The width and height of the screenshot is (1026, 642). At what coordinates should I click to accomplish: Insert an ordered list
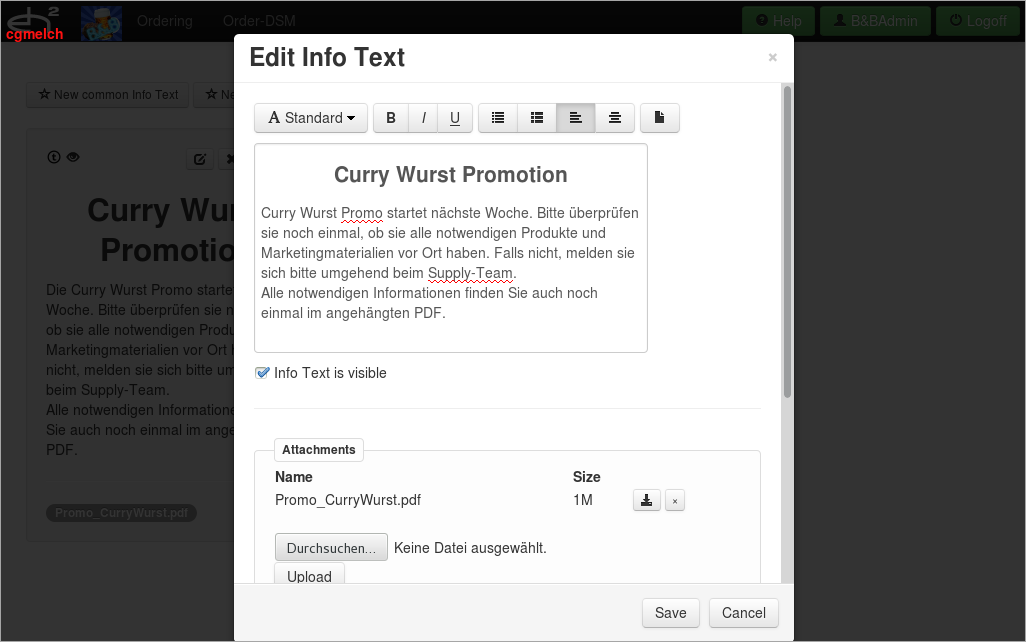pyautogui.click(x=536, y=117)
